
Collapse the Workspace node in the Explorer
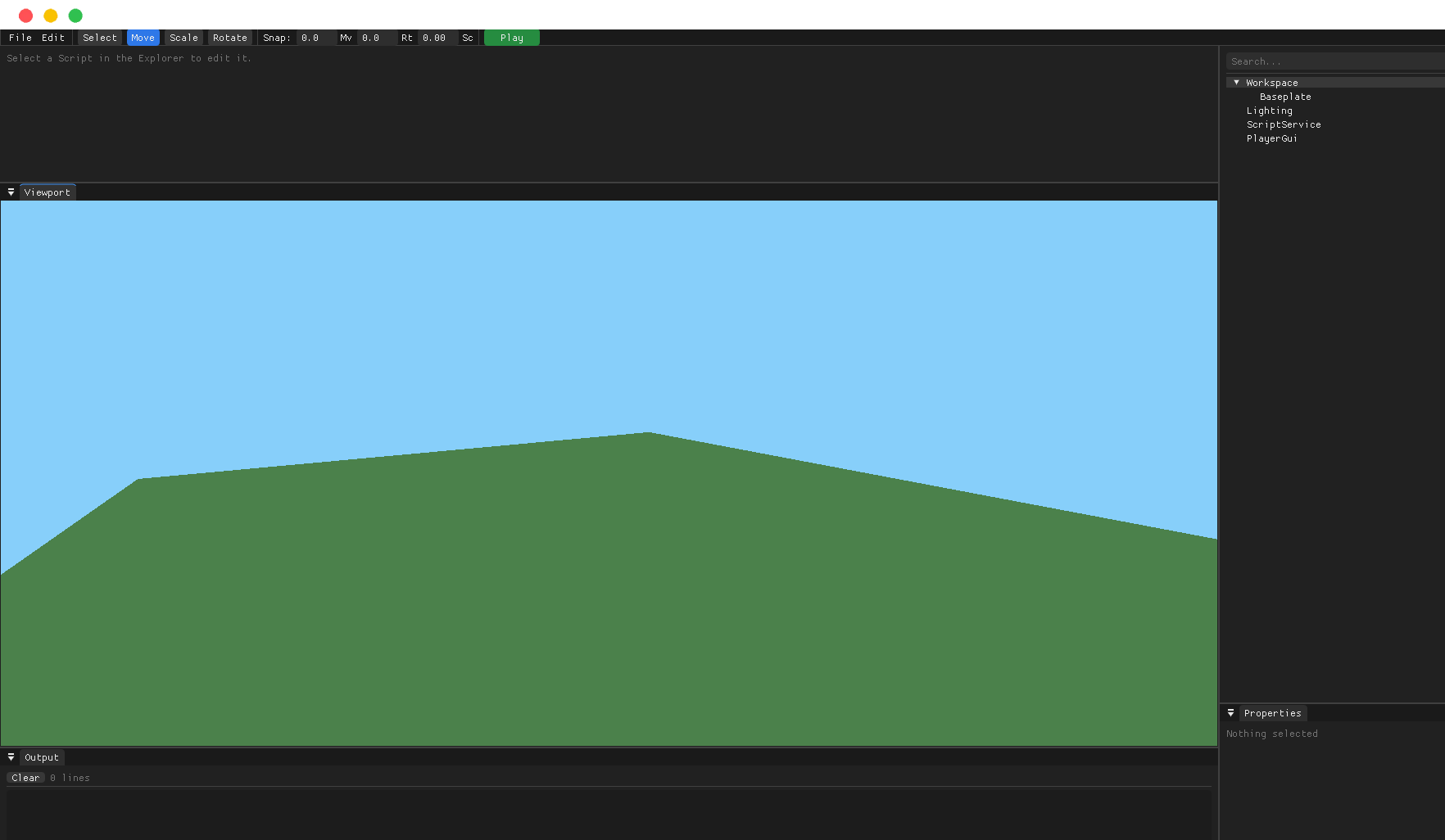[x=1237, y=82]
